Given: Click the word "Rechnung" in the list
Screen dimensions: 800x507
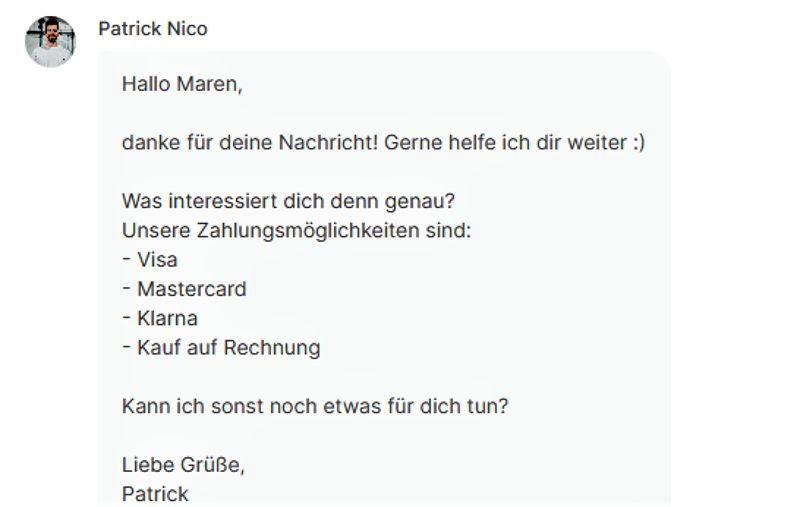Looking at the screenshot, I should tap(272, 348).
